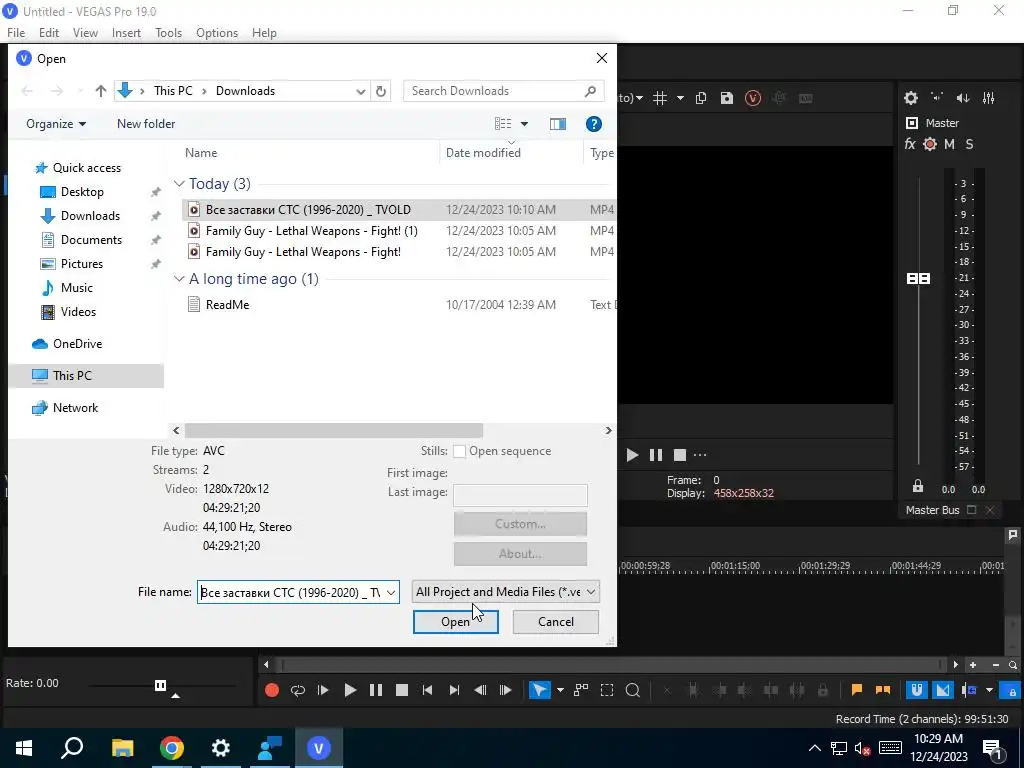Image resolution: width=1024 pixels, height=768 pixels.
Task: Toggle Master Solo S button
Action: [x=969, y=144]
